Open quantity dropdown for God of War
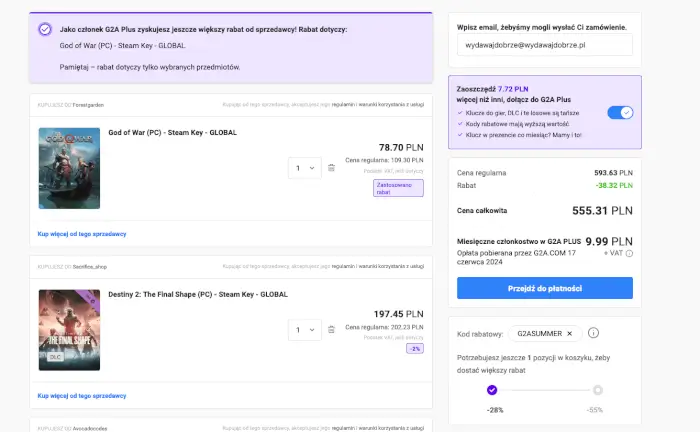The height and width of the screenshot is (432, 700). coord(304,167)
